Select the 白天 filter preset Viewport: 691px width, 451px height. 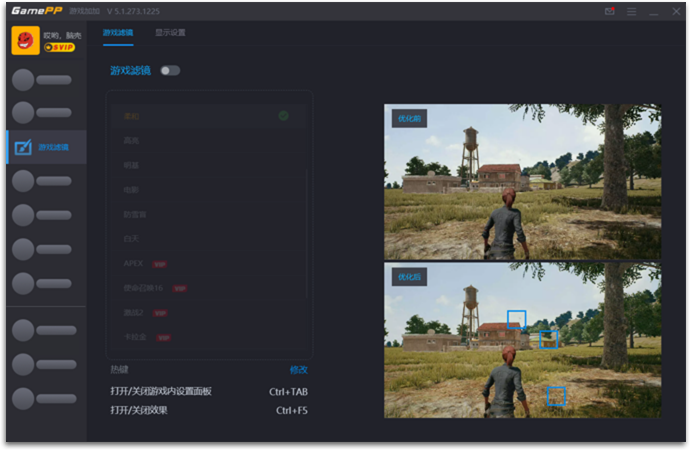coord(208,239)
